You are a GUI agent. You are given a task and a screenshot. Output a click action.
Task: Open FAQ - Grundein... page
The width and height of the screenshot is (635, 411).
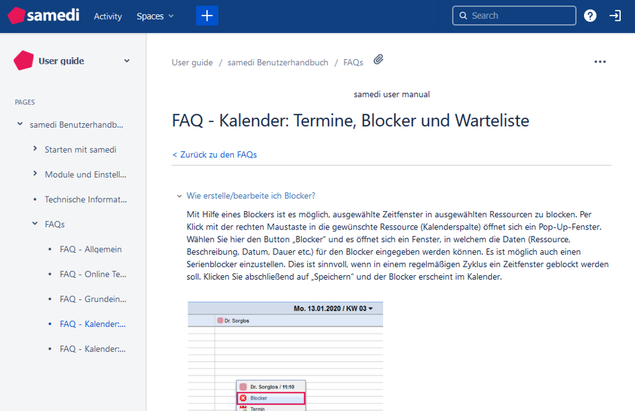[x=93, y=299]
